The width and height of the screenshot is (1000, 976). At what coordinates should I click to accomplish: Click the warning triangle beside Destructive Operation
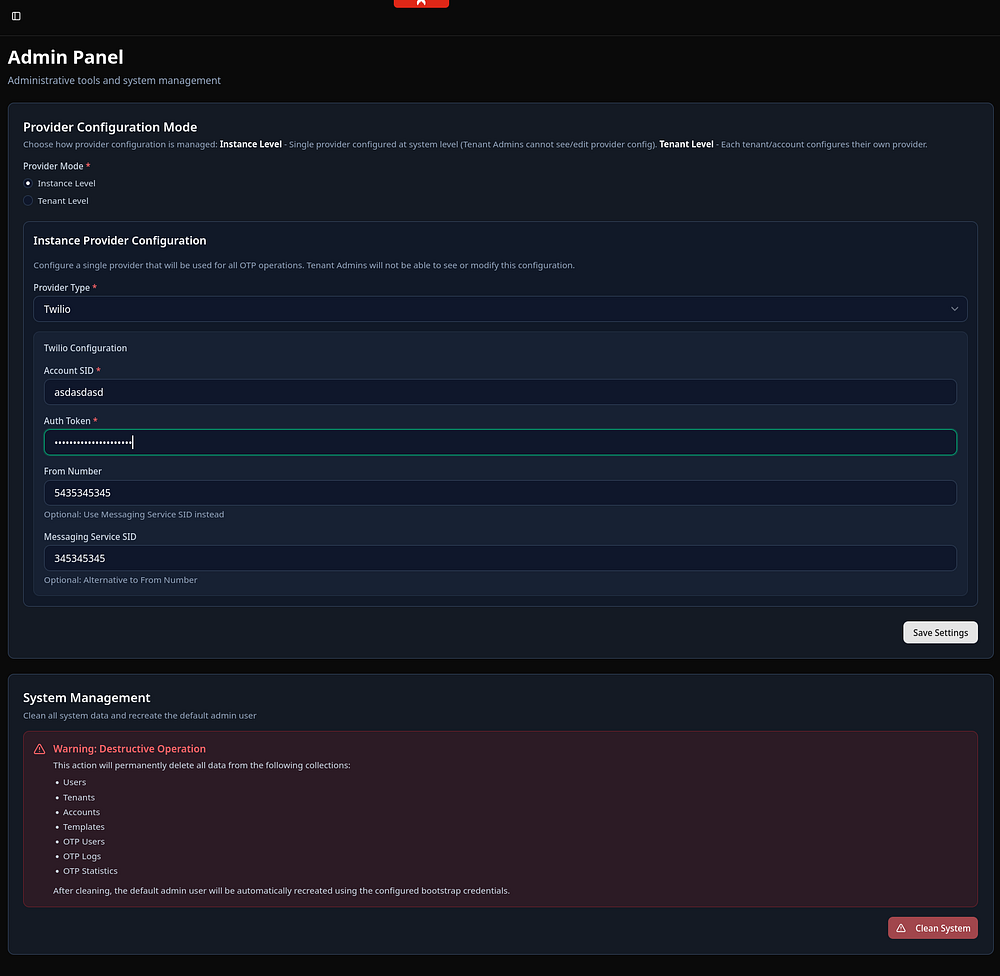pos(40,749)
